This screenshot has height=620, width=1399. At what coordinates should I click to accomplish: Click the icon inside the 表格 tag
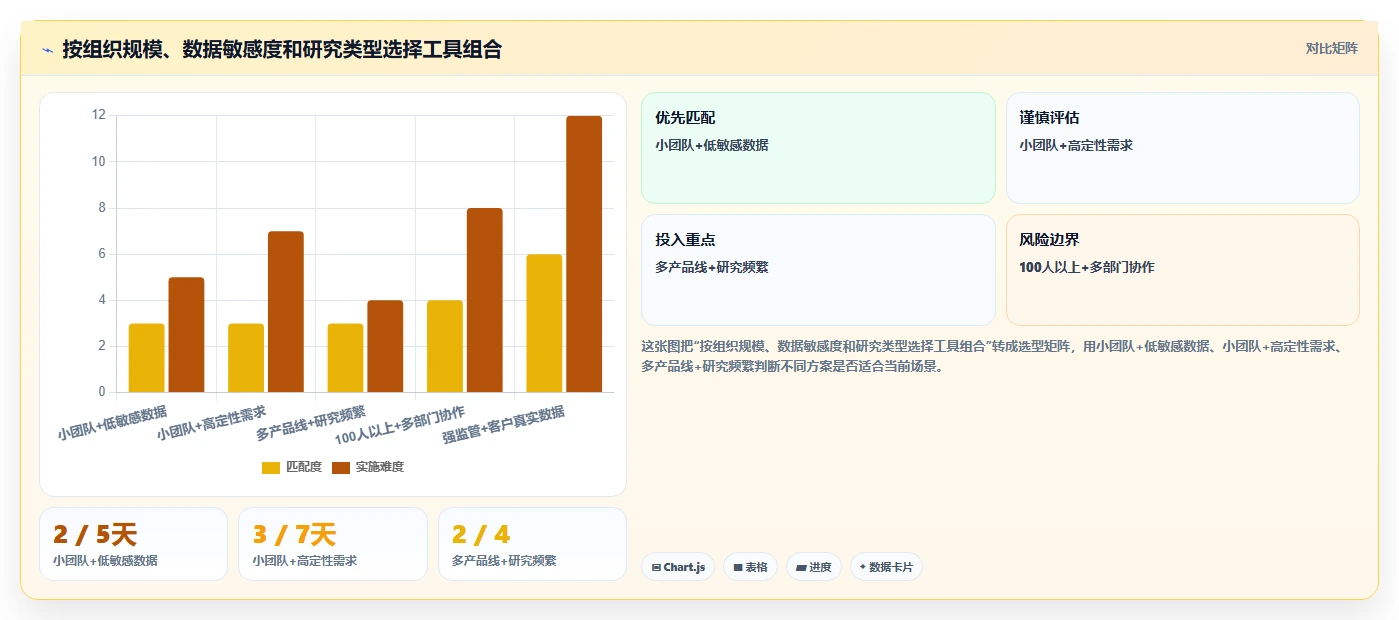pyautogui.click(x=738, y=567)
